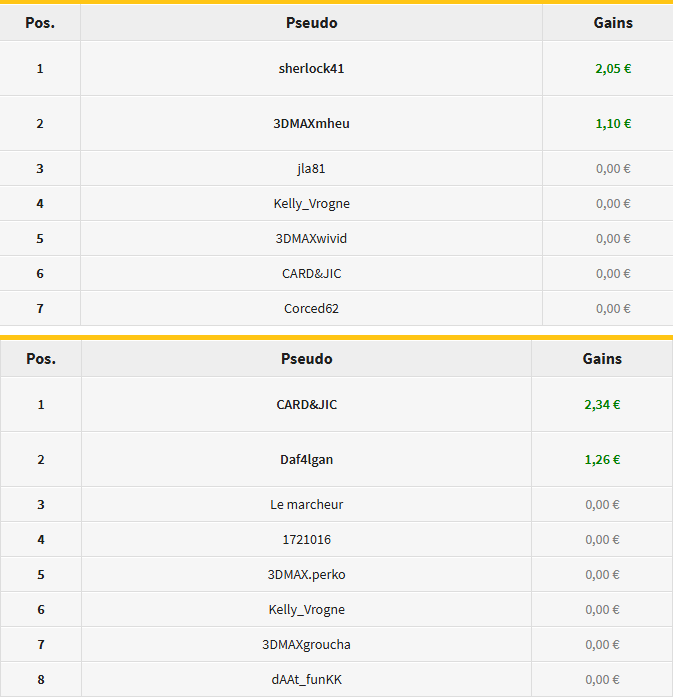
Task: Open player 1721016
Action: (x=306, y=540)
